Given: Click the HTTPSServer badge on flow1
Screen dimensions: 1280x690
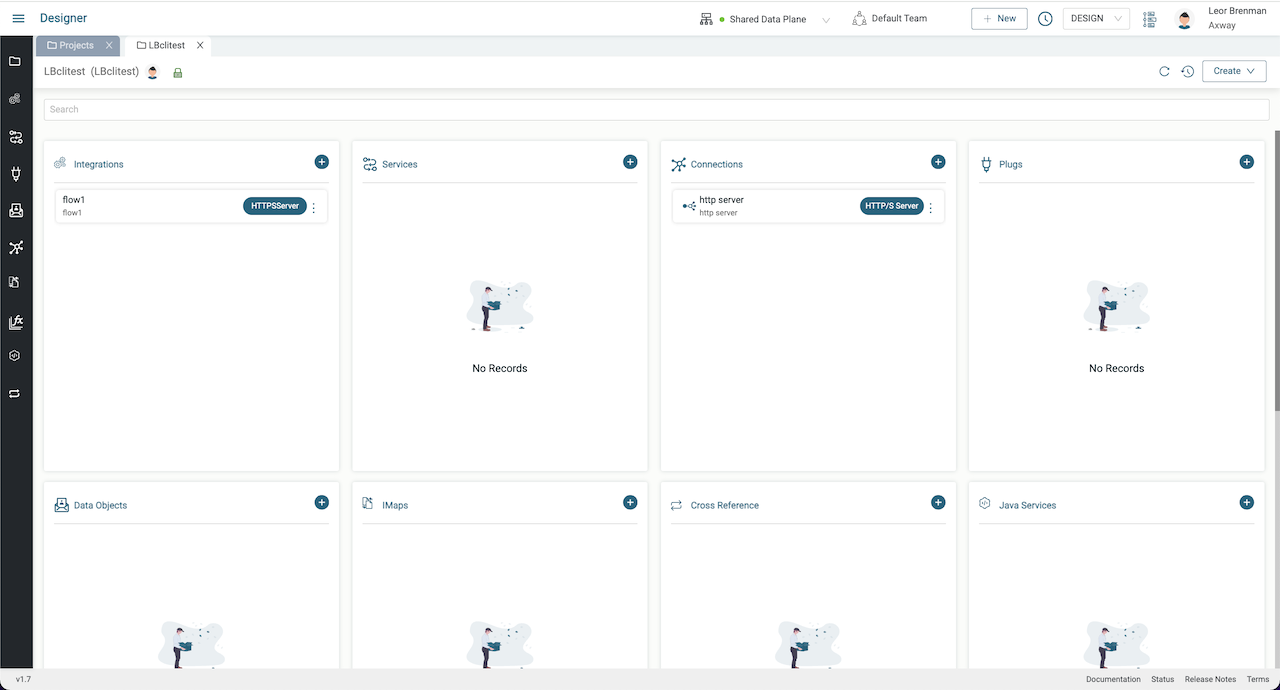Looking at the screenshot, I should [275, 206].
